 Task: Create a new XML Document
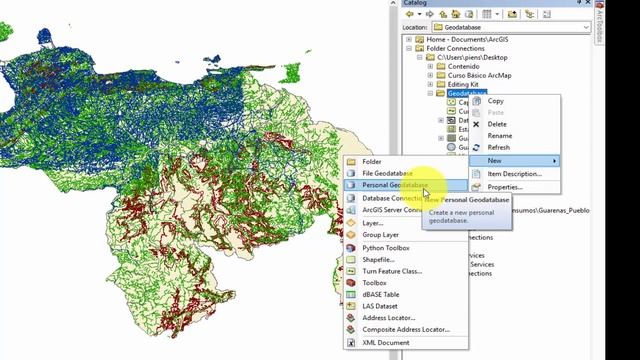[x=406, y=343]
